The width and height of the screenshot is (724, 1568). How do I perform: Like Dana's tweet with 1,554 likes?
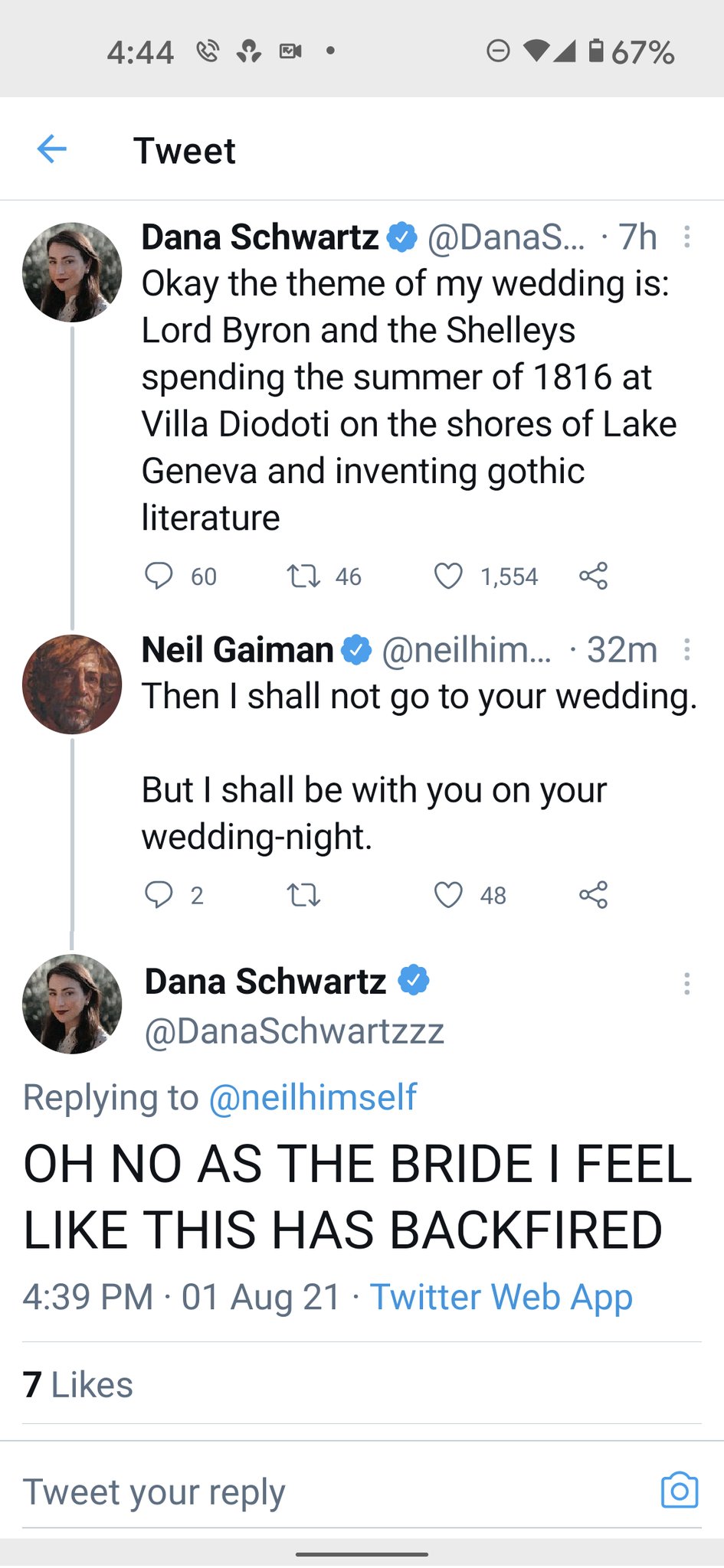448,576
